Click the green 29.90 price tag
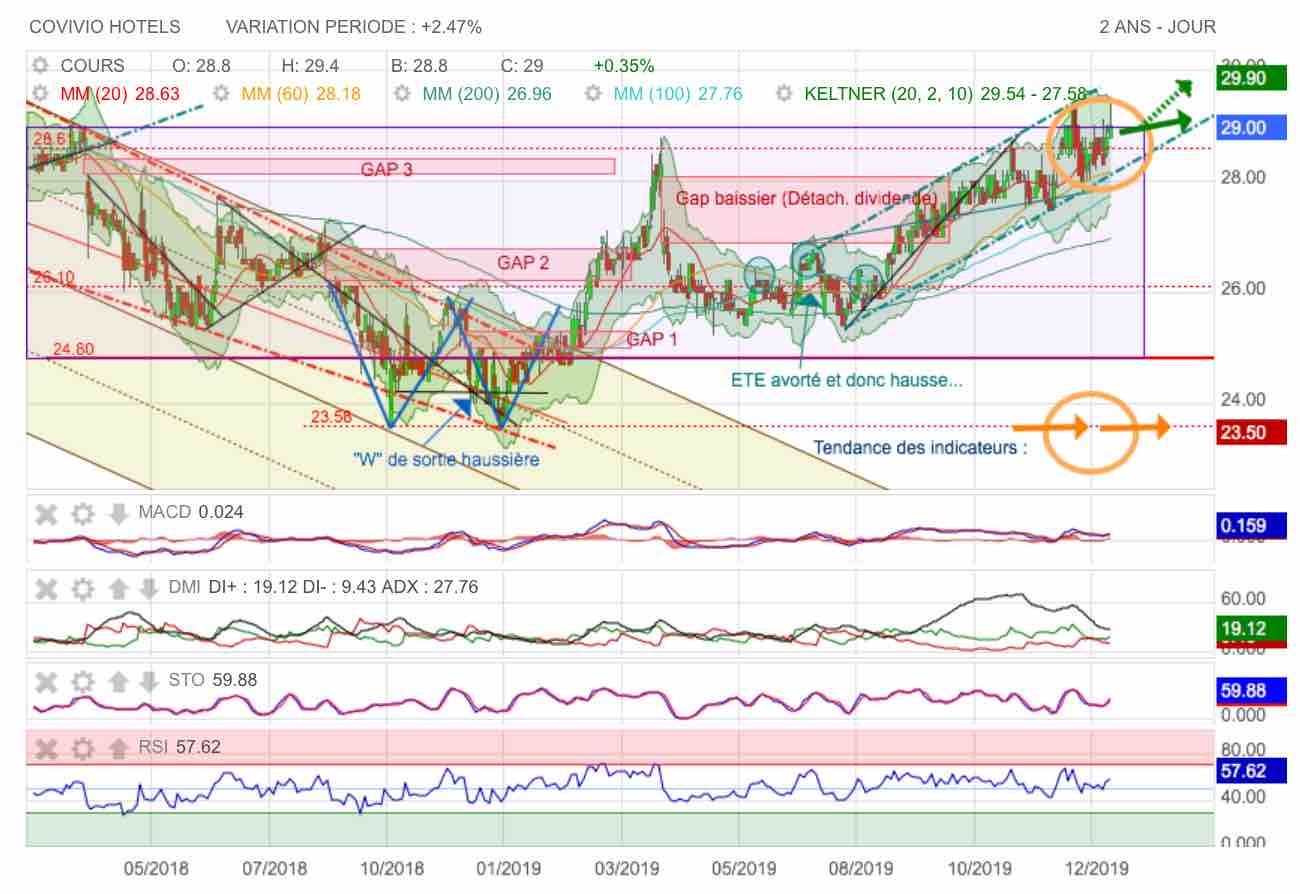Screen dimensions: 1300x894 point(1249,78)
